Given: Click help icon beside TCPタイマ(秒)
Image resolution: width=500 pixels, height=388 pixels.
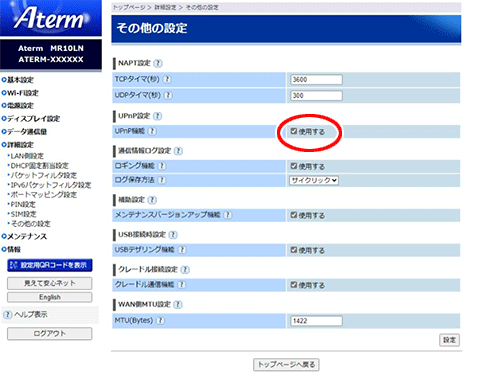Looking at the screenshot, I should [167, 79].
